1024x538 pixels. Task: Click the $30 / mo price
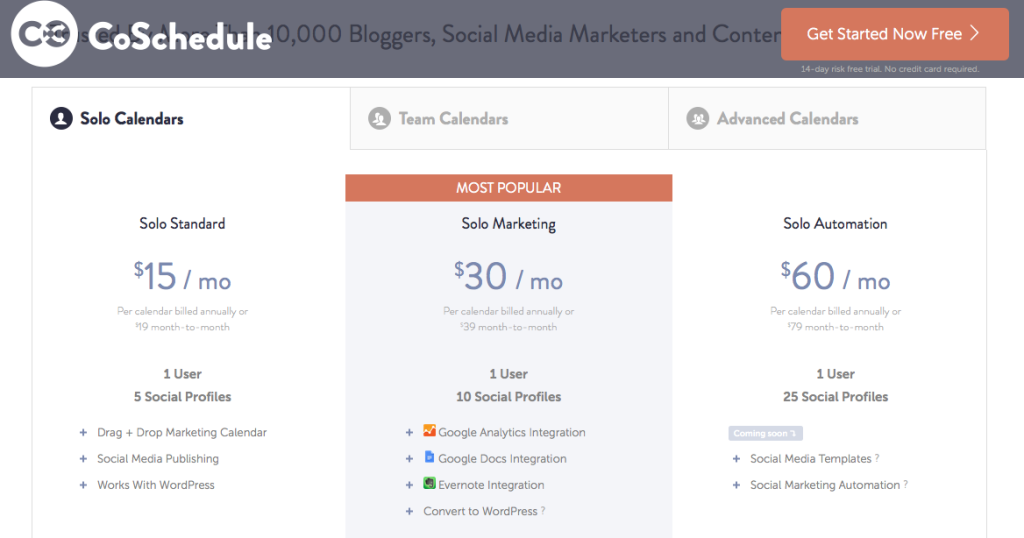tap(509, 277)
